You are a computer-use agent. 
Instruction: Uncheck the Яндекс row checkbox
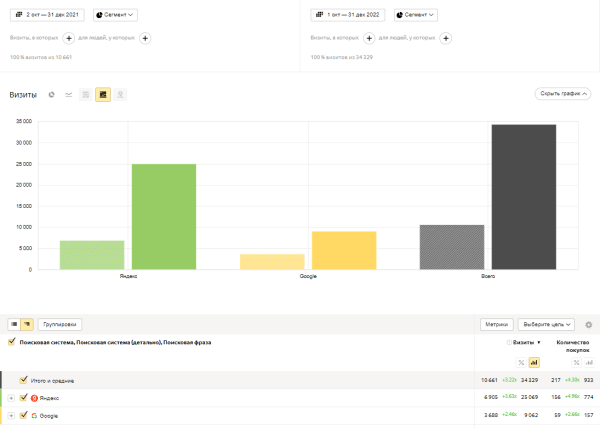(23, 398)
